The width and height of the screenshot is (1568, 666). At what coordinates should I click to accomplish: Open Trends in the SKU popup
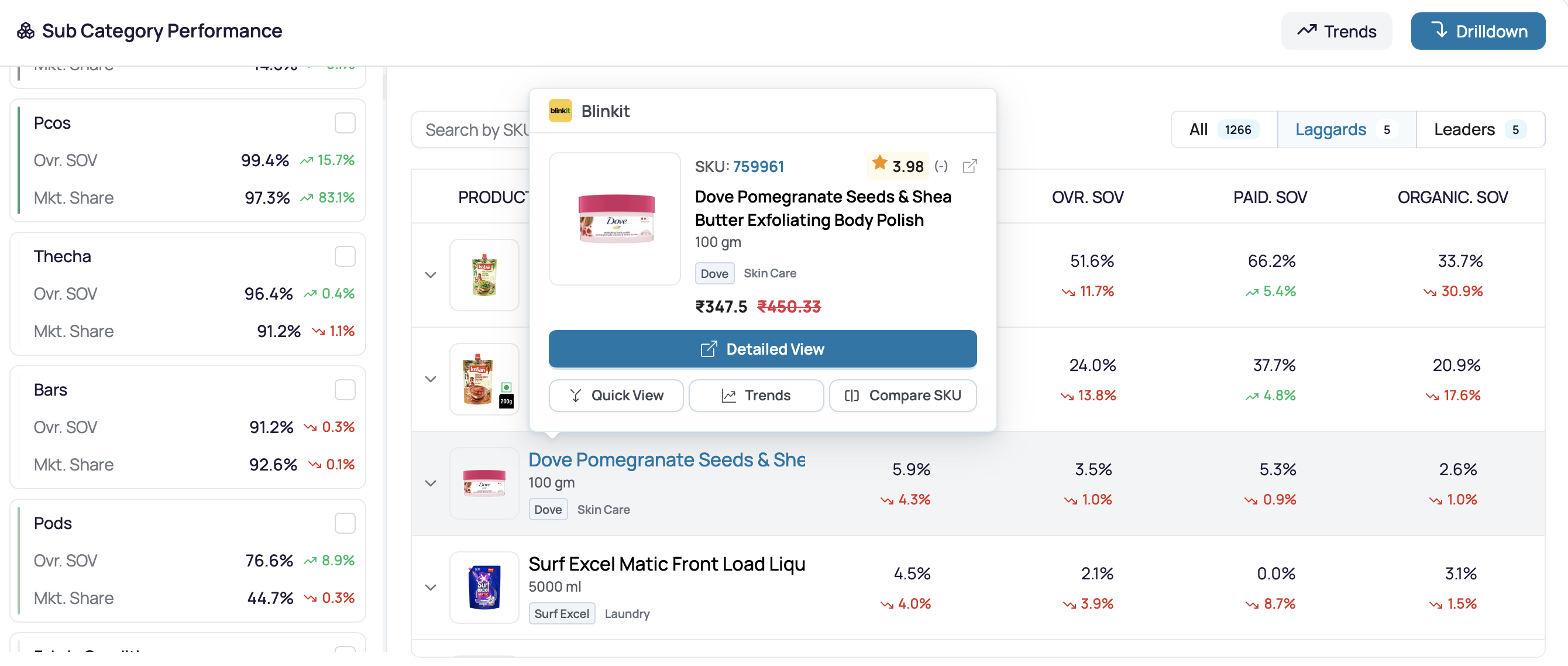pos(756,395)
